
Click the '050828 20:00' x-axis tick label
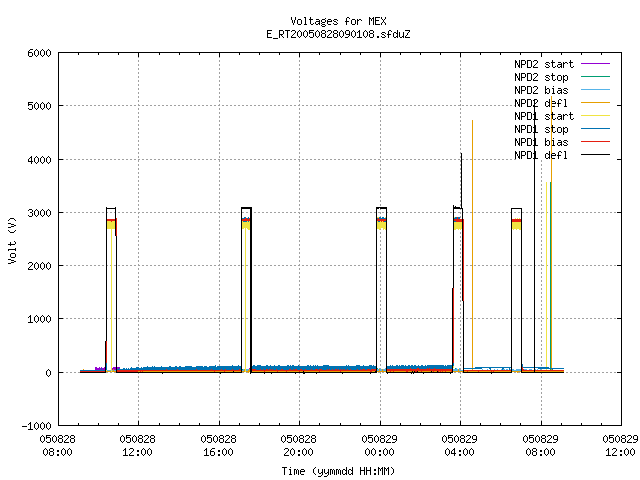tap(298, 446)
